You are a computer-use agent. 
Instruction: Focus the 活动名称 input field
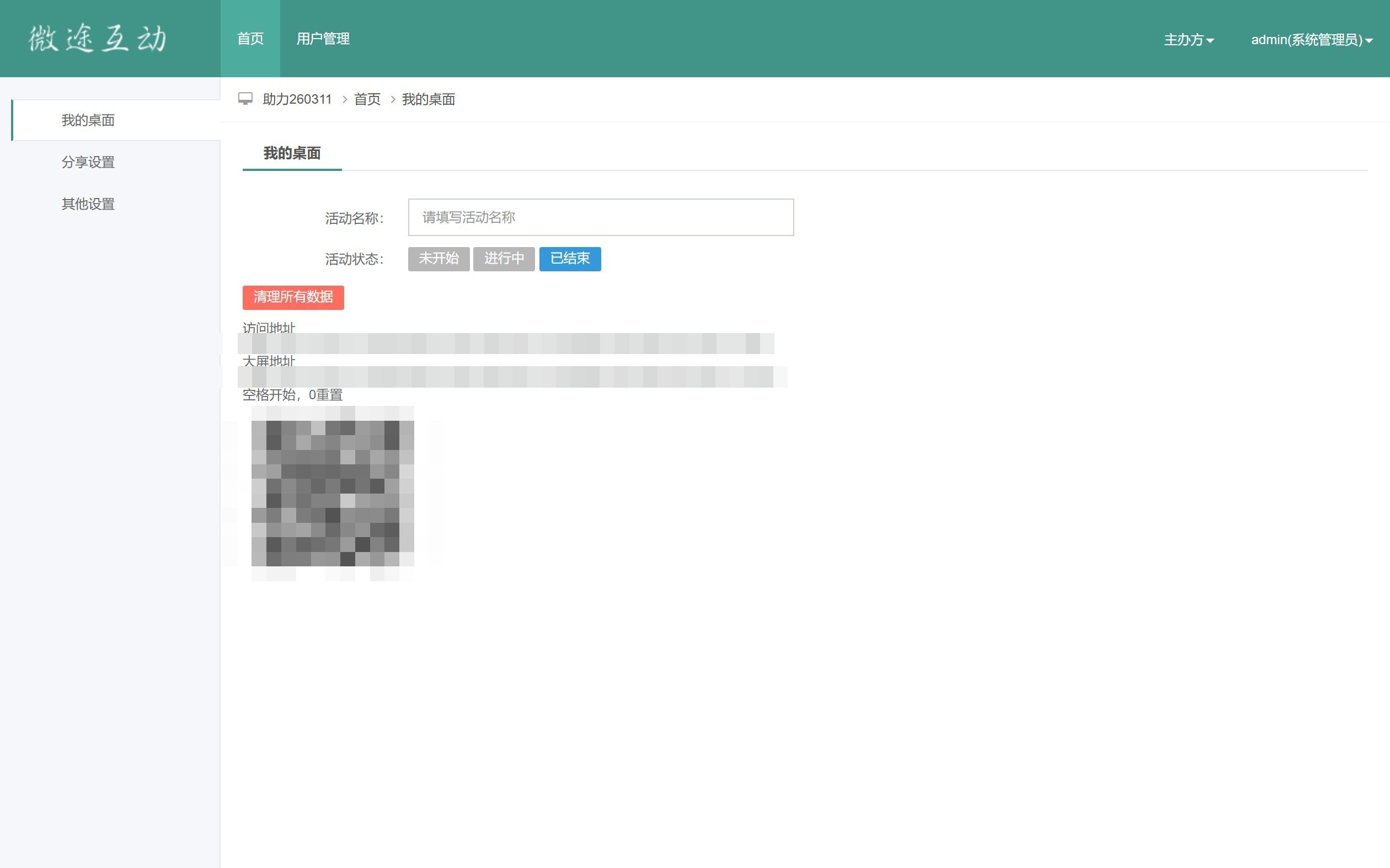(x=601, y=217)
